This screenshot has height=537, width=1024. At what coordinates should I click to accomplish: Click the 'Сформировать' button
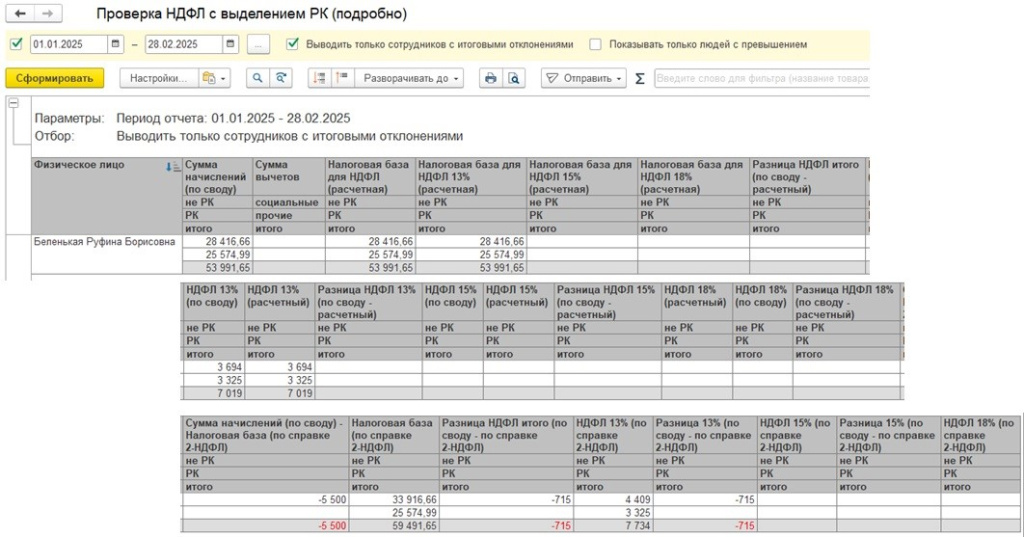54,78
